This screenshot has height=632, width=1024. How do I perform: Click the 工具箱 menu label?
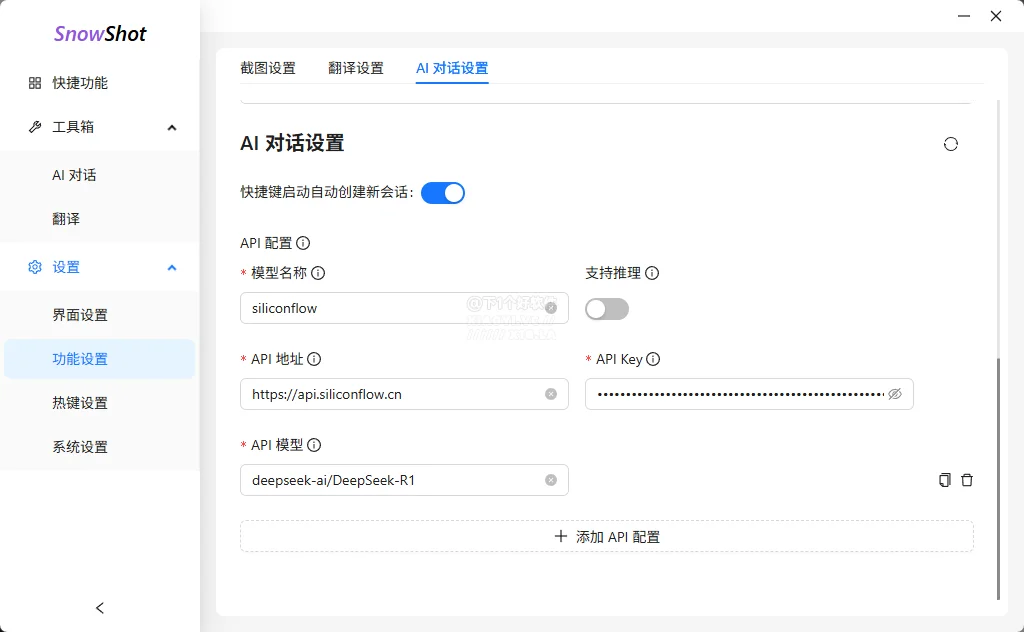73,127
